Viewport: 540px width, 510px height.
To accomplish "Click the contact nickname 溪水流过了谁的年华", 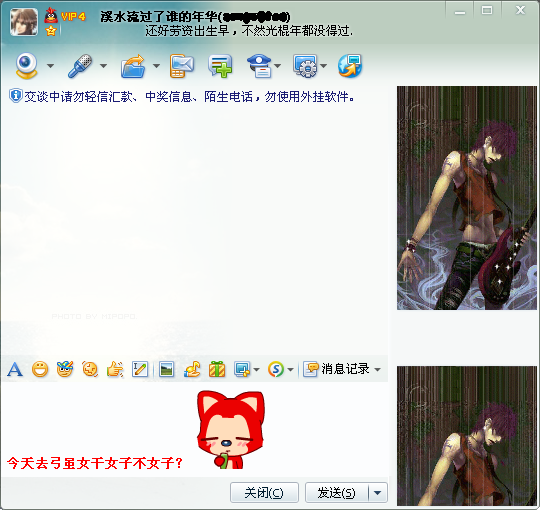I will [159, 17].
